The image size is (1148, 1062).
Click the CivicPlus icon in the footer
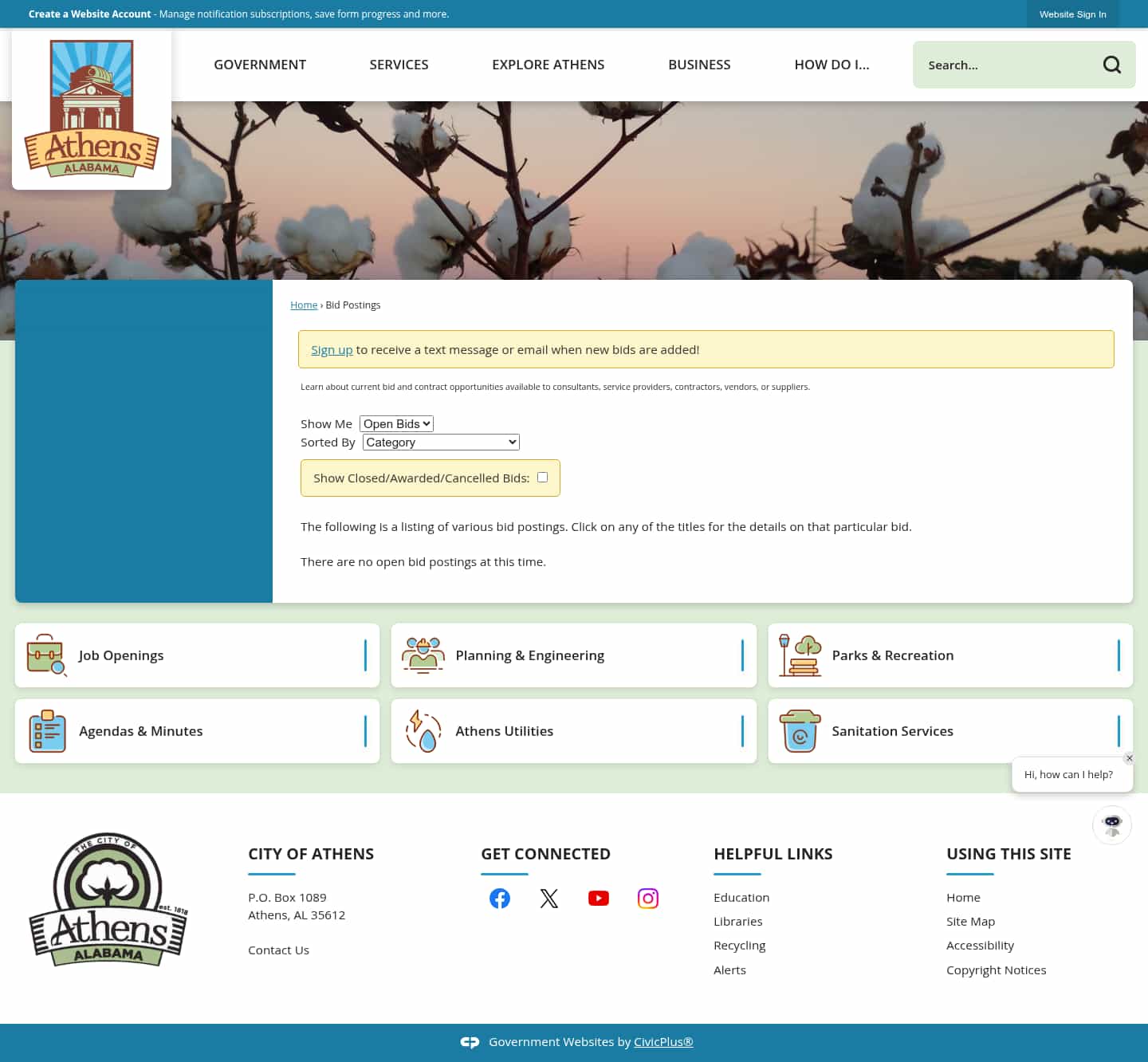click(470, 1041)
